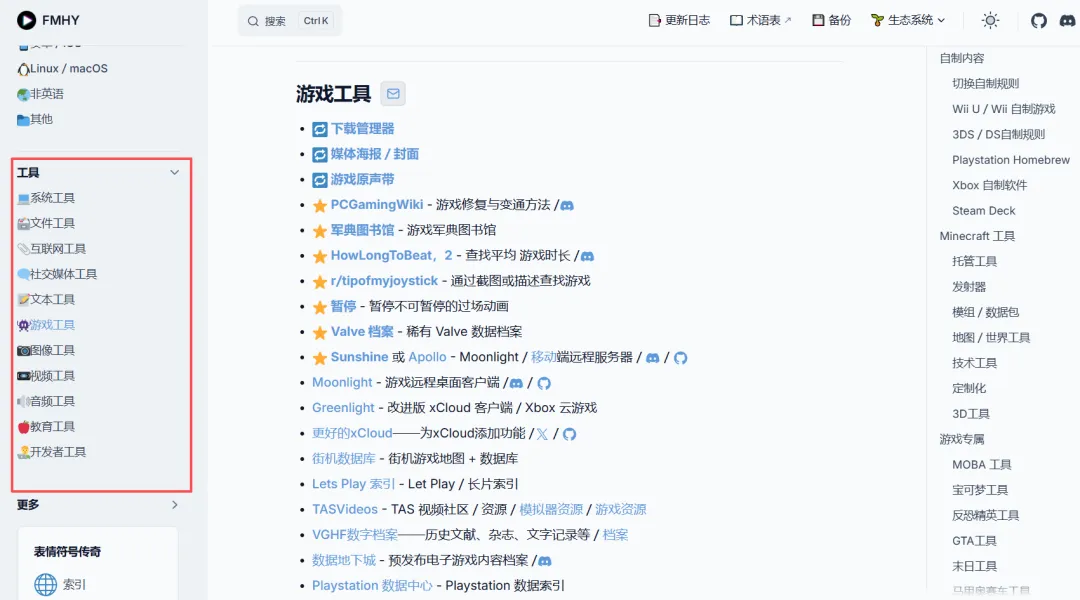
Task: Jump to Playstation Homebrew in outline
Action: (1011, 160)
